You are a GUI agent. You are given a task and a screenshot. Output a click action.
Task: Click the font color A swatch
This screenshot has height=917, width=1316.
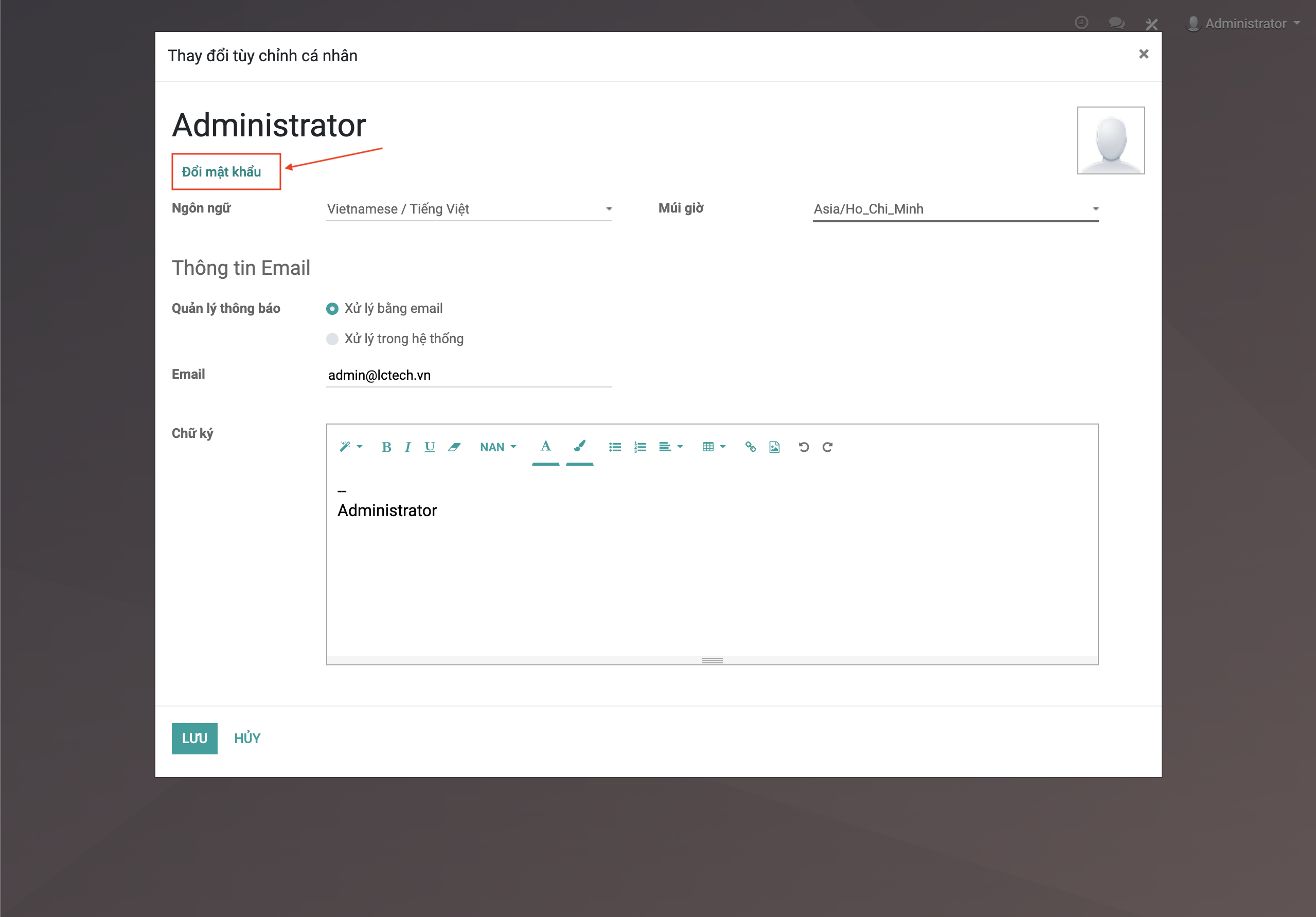tap(546, 447)
